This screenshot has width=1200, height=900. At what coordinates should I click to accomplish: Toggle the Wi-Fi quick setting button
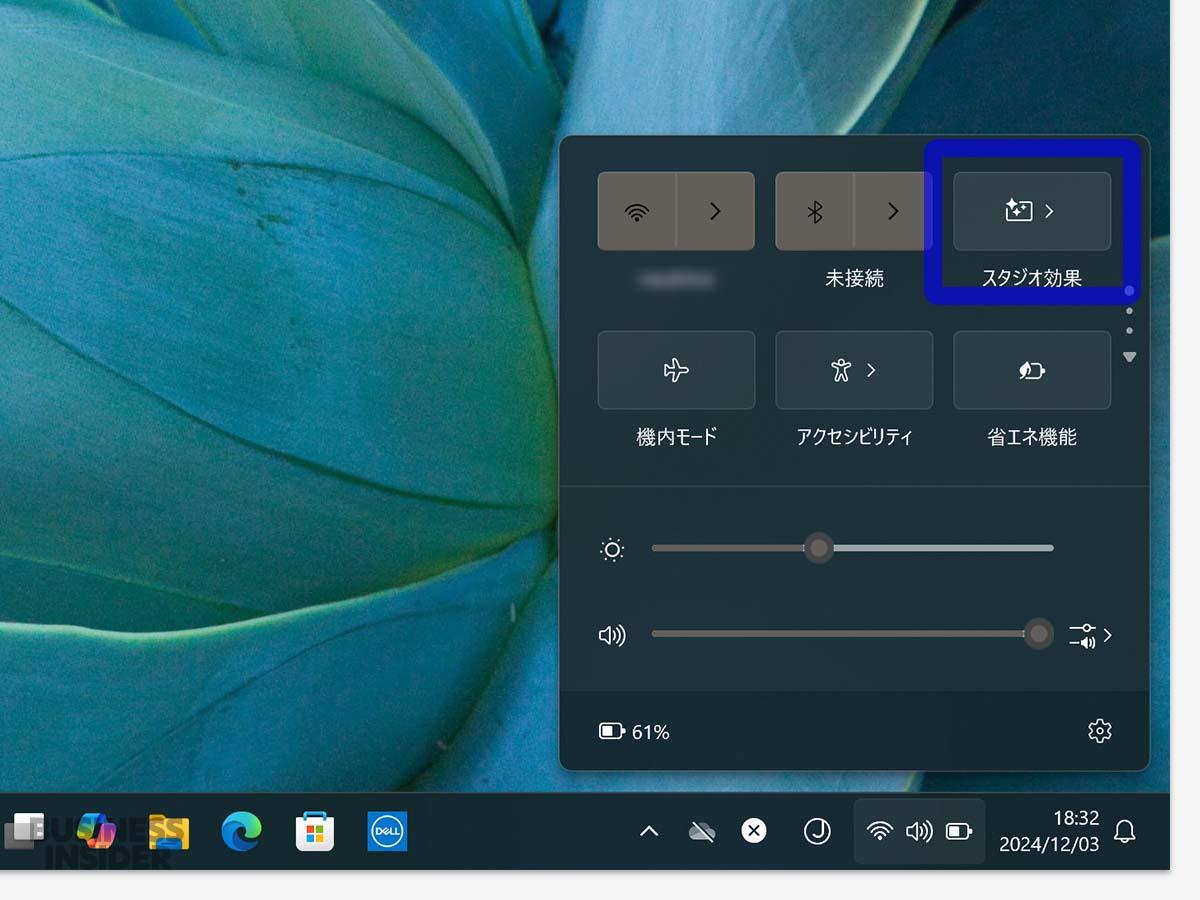pos(637,211)
